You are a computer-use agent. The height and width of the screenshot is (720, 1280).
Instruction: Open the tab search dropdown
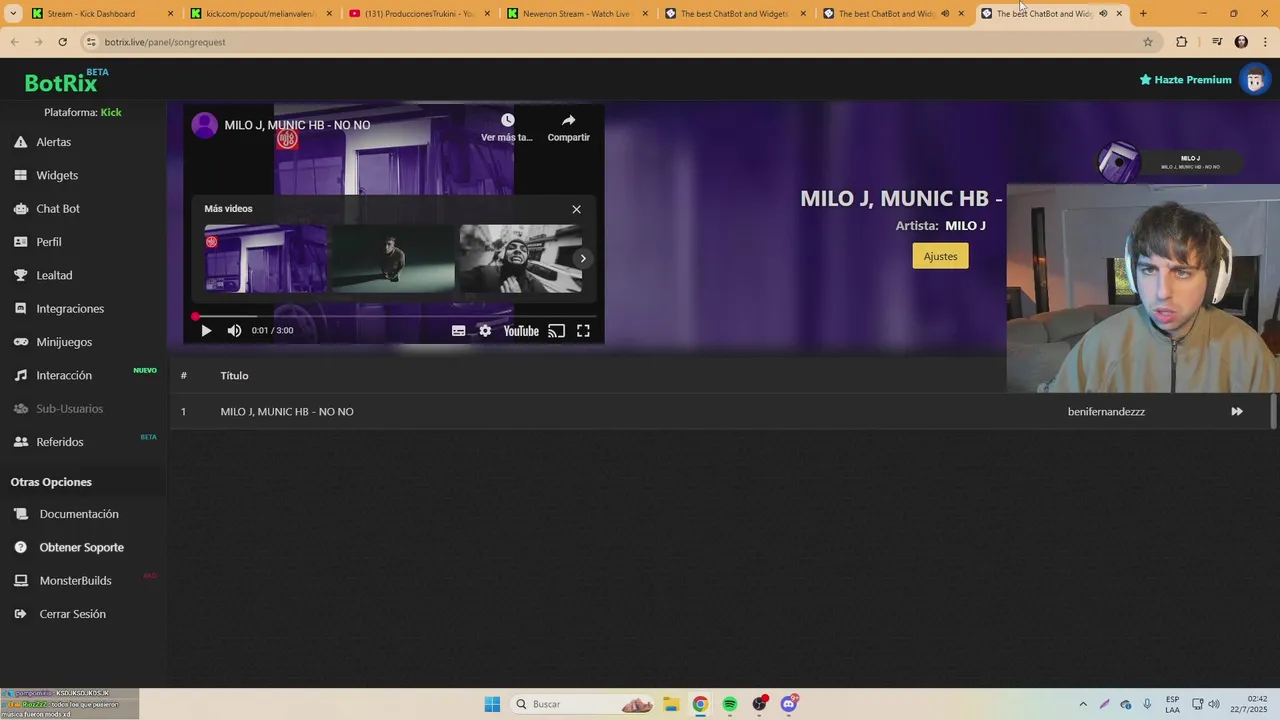pyautogui.click(x=13, y=14)
